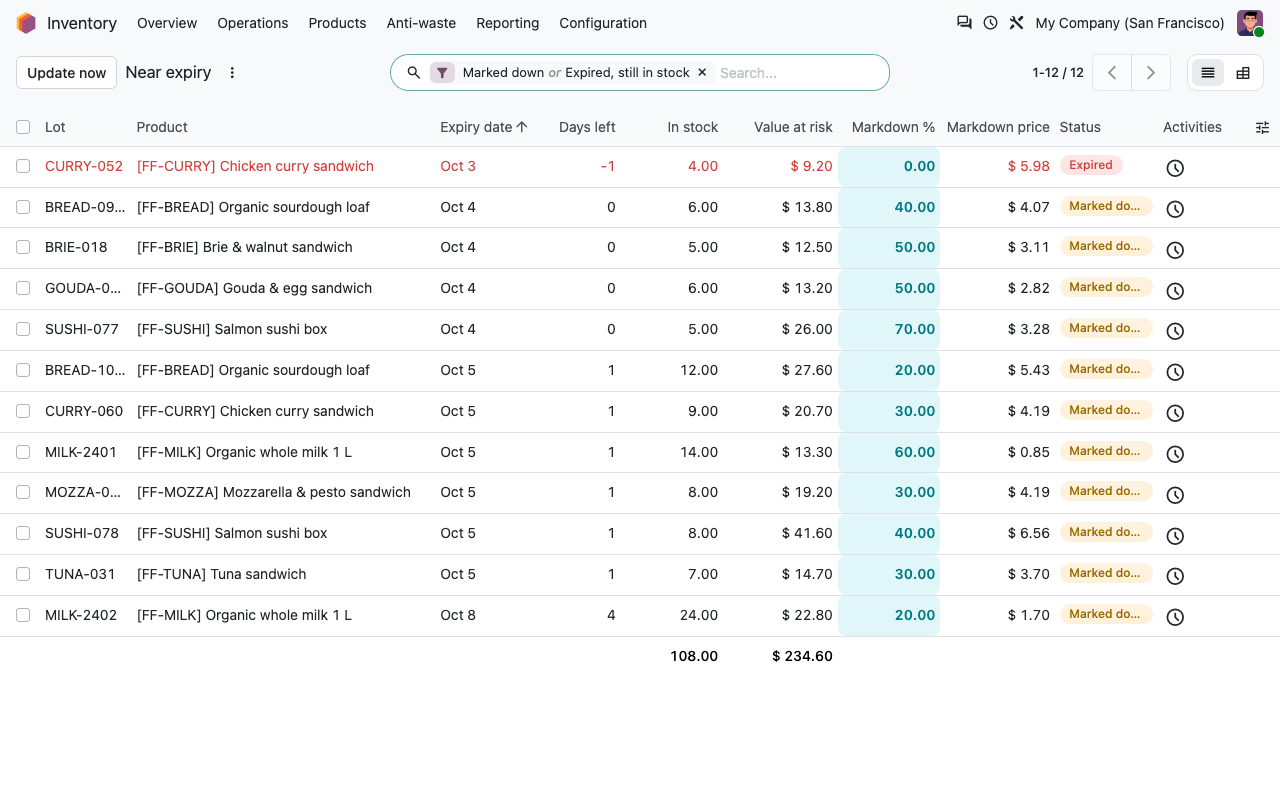Open the Overview menu item
The width and height of the screenshot is (1280, 800).
pos(167,23)
